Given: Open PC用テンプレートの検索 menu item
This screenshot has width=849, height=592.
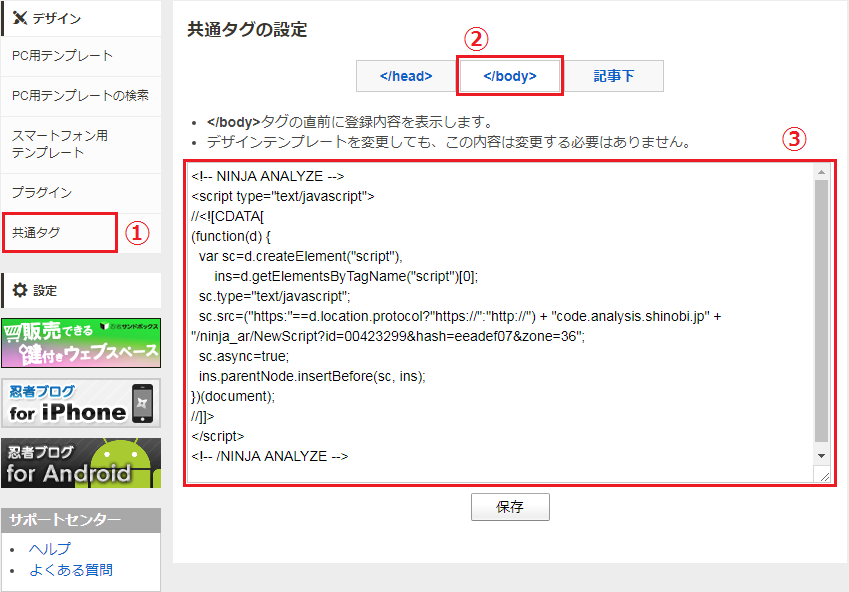Looking at the screenshot, I should [81, 96].
